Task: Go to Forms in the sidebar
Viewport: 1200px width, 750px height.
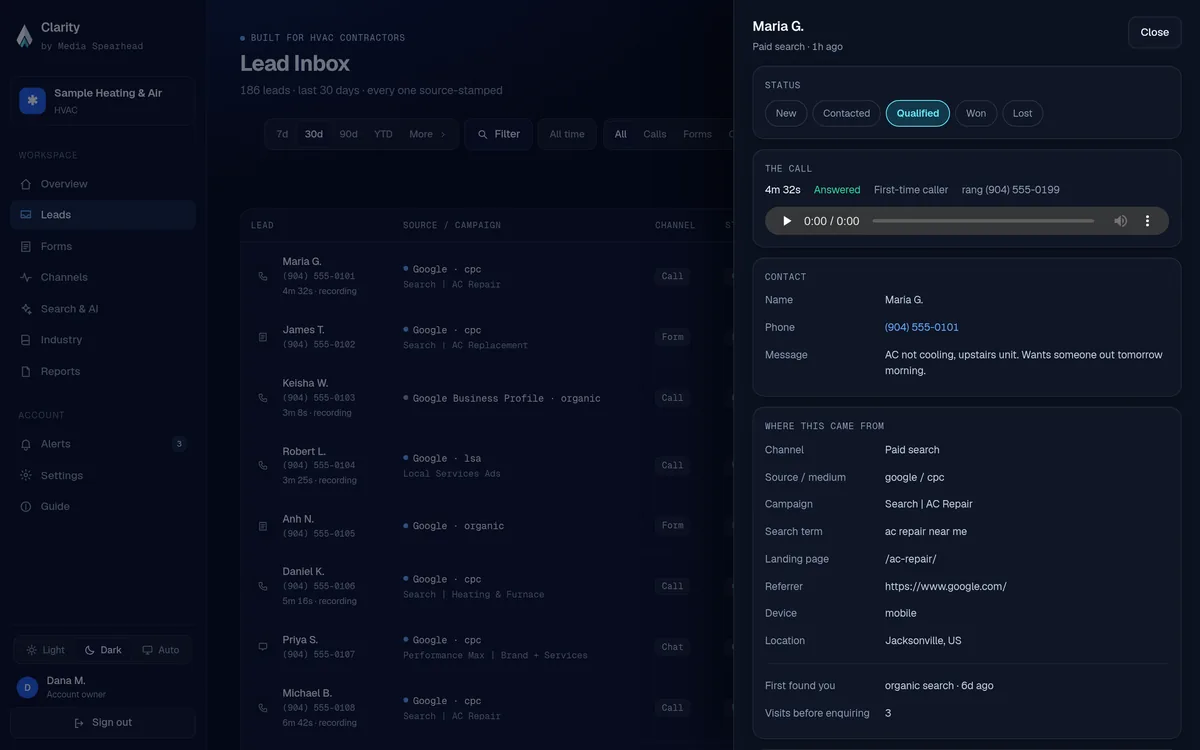Action: (103, 246)
